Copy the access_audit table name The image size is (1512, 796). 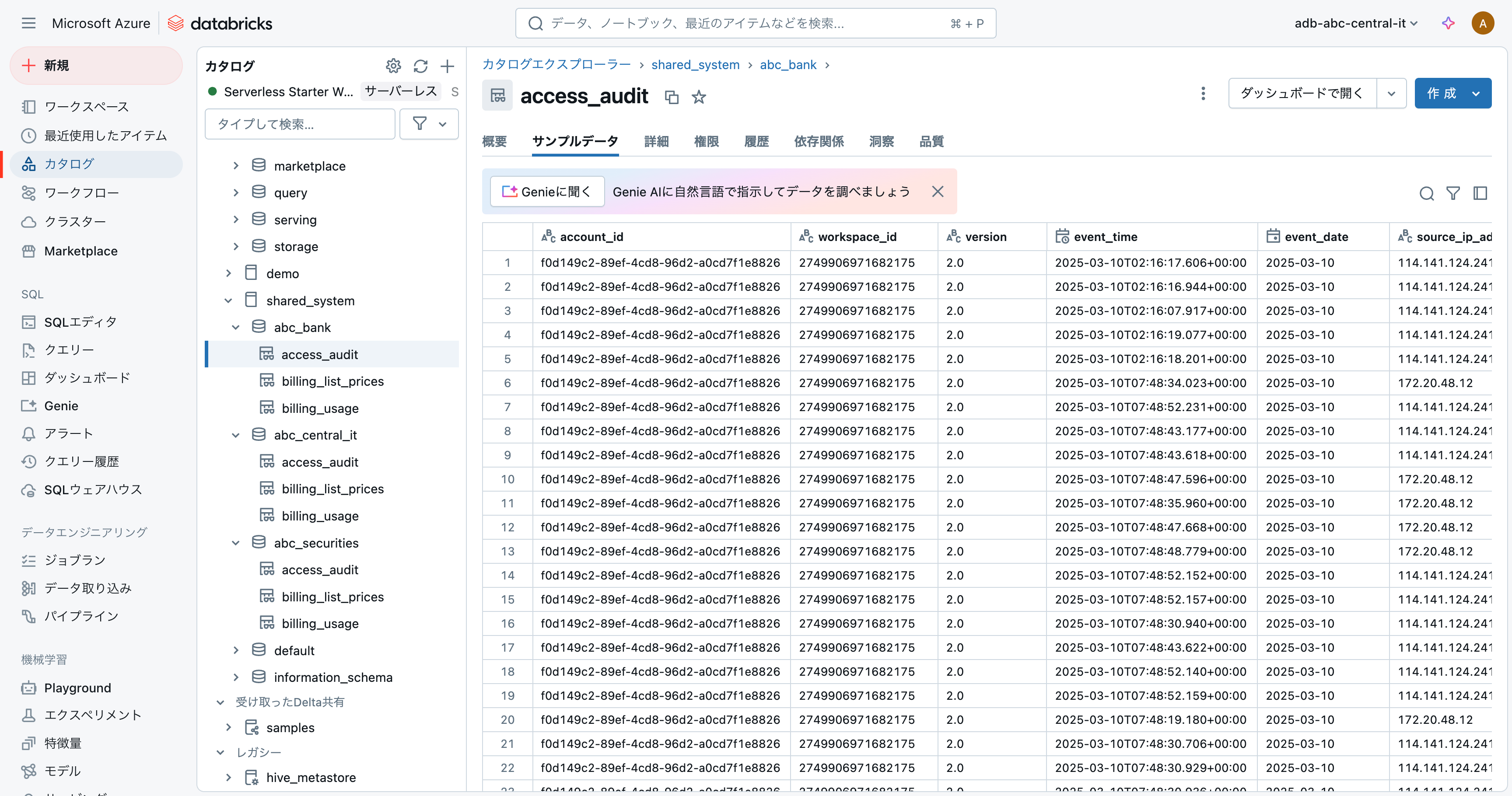[x=672, y=97]
